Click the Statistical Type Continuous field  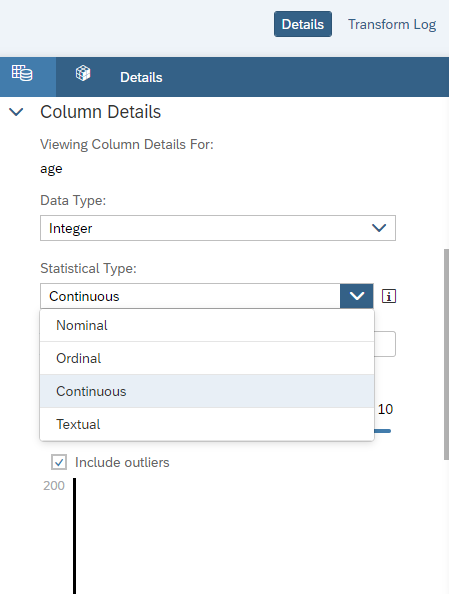[190, 296]
